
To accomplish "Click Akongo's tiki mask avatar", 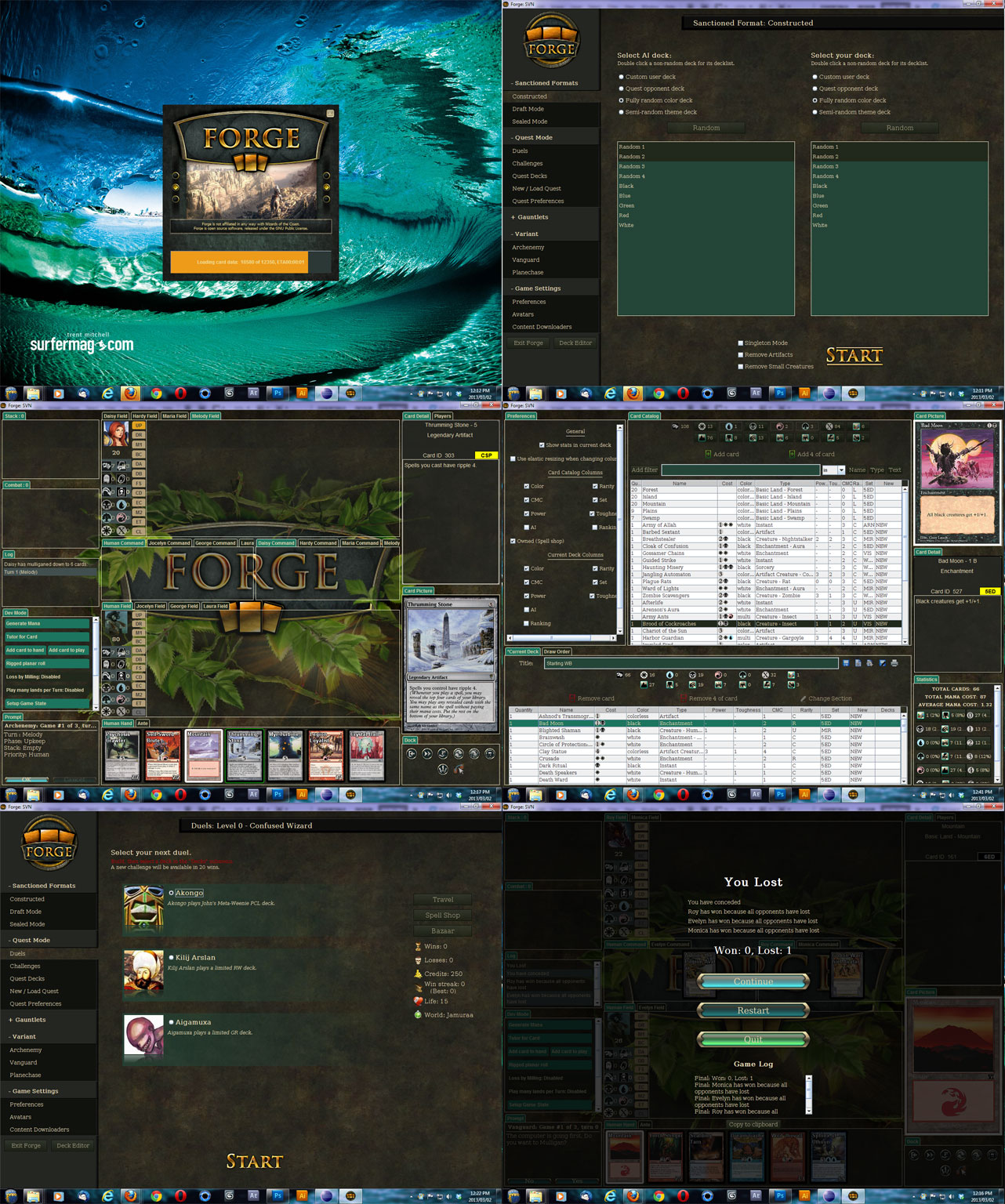I will click(x=143, y=907).
